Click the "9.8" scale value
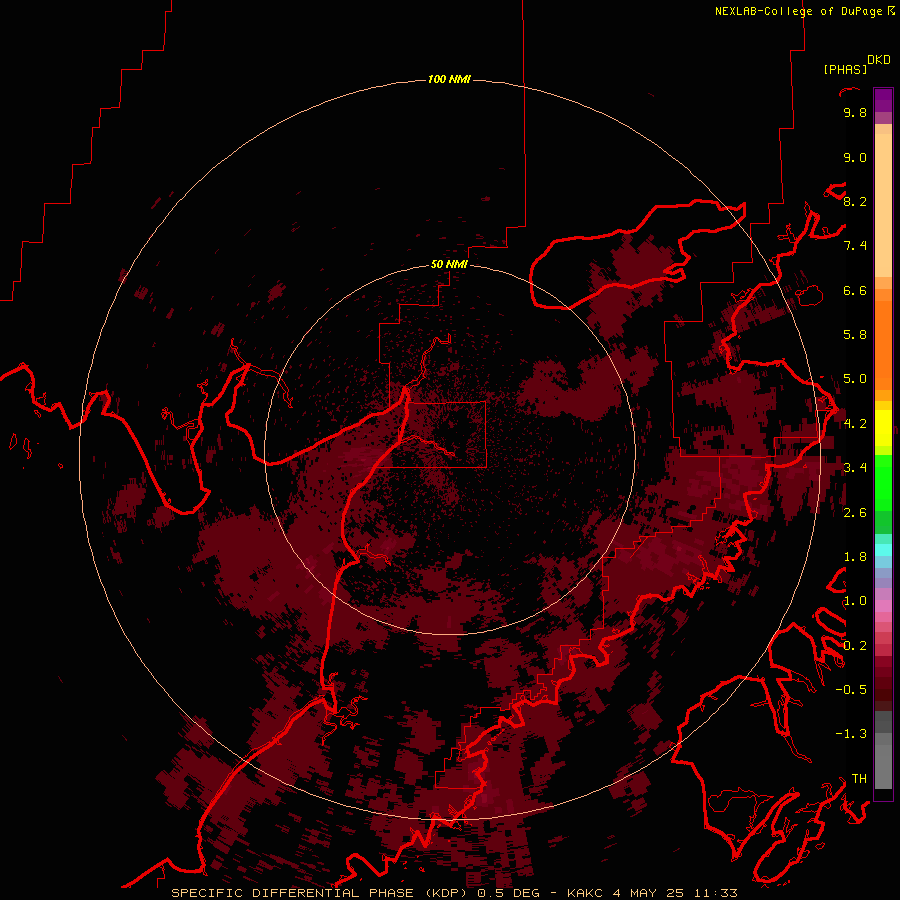This screenshot has width=900, height=900. 855,112
